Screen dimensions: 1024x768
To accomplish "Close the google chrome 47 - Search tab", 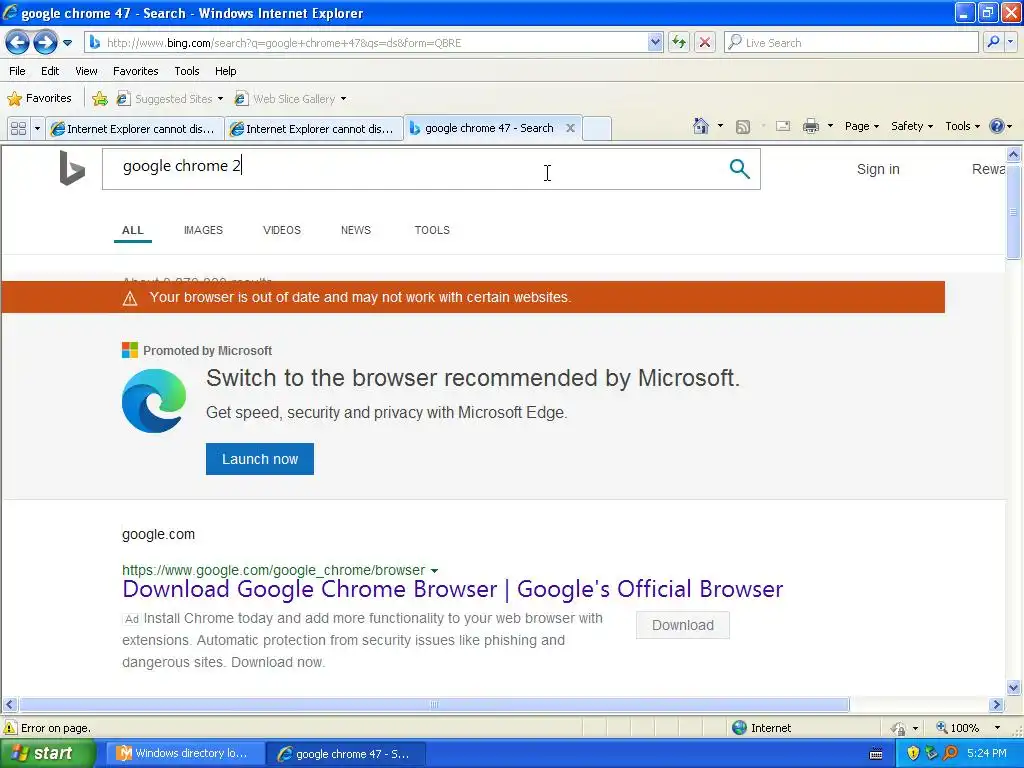I will coord(570,128).
